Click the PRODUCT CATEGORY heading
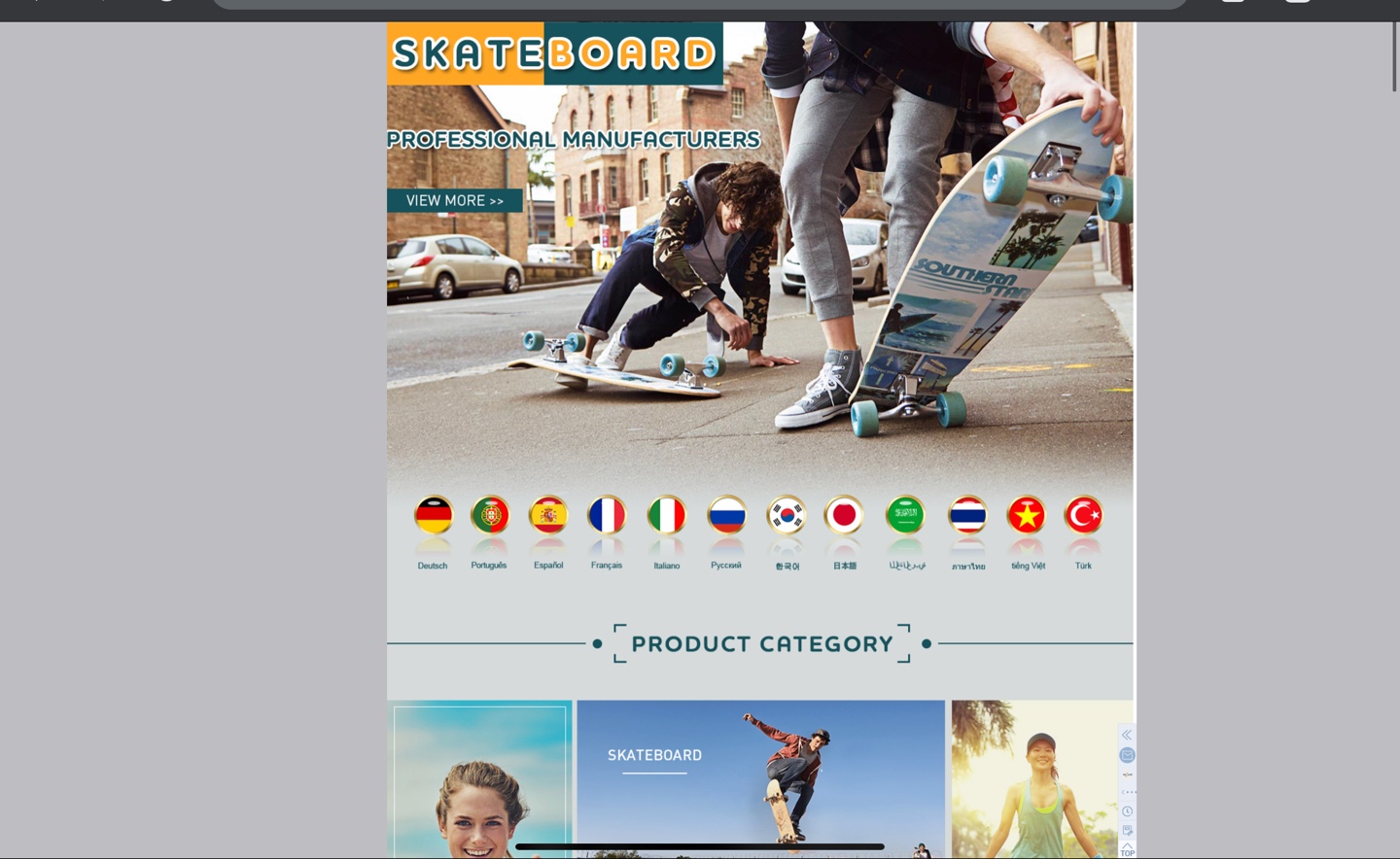The height and width of the screenshot is (859, 1400). point(762,644)
